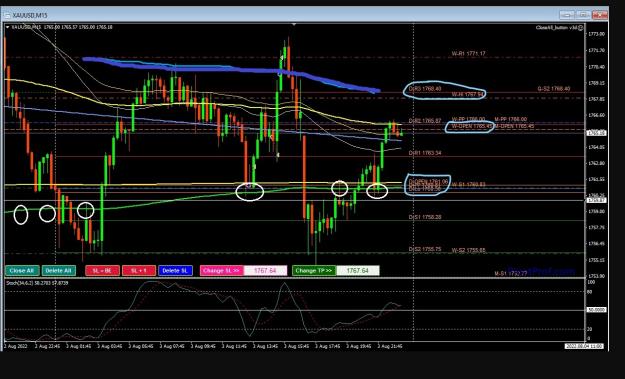Select the W-OPEN 1765.45 level label
This screenshot has width=625, height=379.
pos(472,126)
